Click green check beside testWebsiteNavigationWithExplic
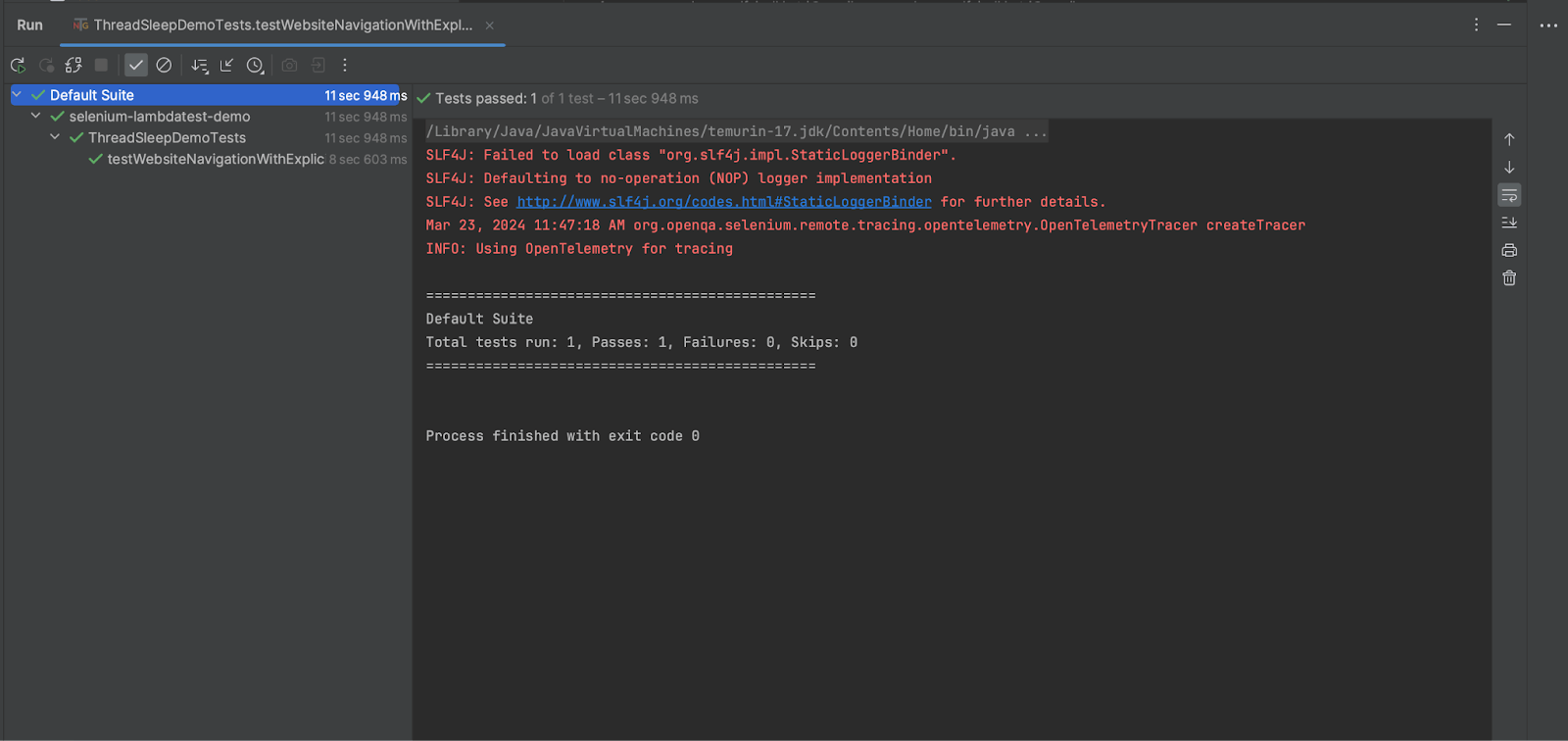1568x741 pixels. tap(95, 159)
